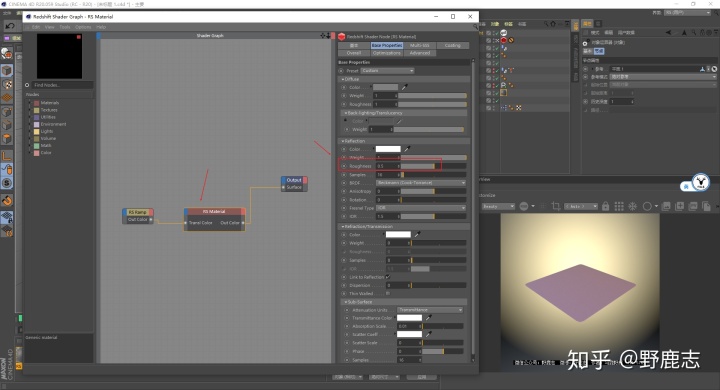Toggle animation dot beside Diffuse Weight

(344, 96)
